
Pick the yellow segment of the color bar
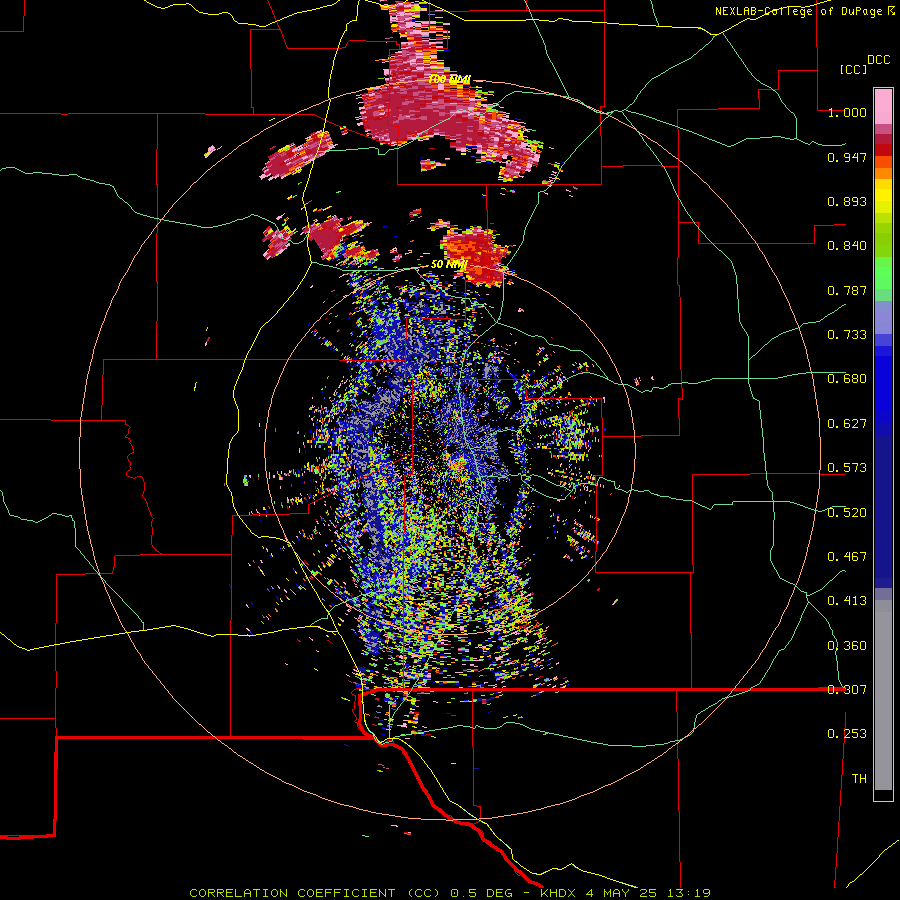[883, 196]
